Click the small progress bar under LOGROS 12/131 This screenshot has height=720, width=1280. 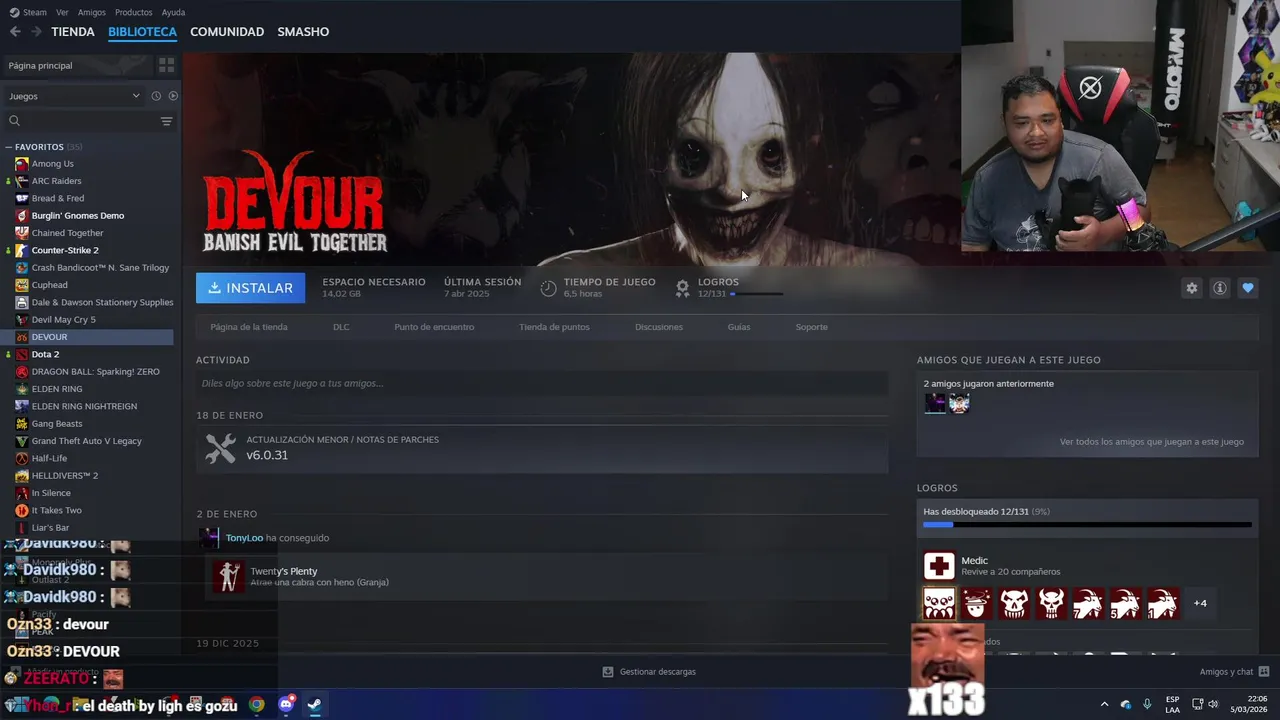[x=757, y=294]
